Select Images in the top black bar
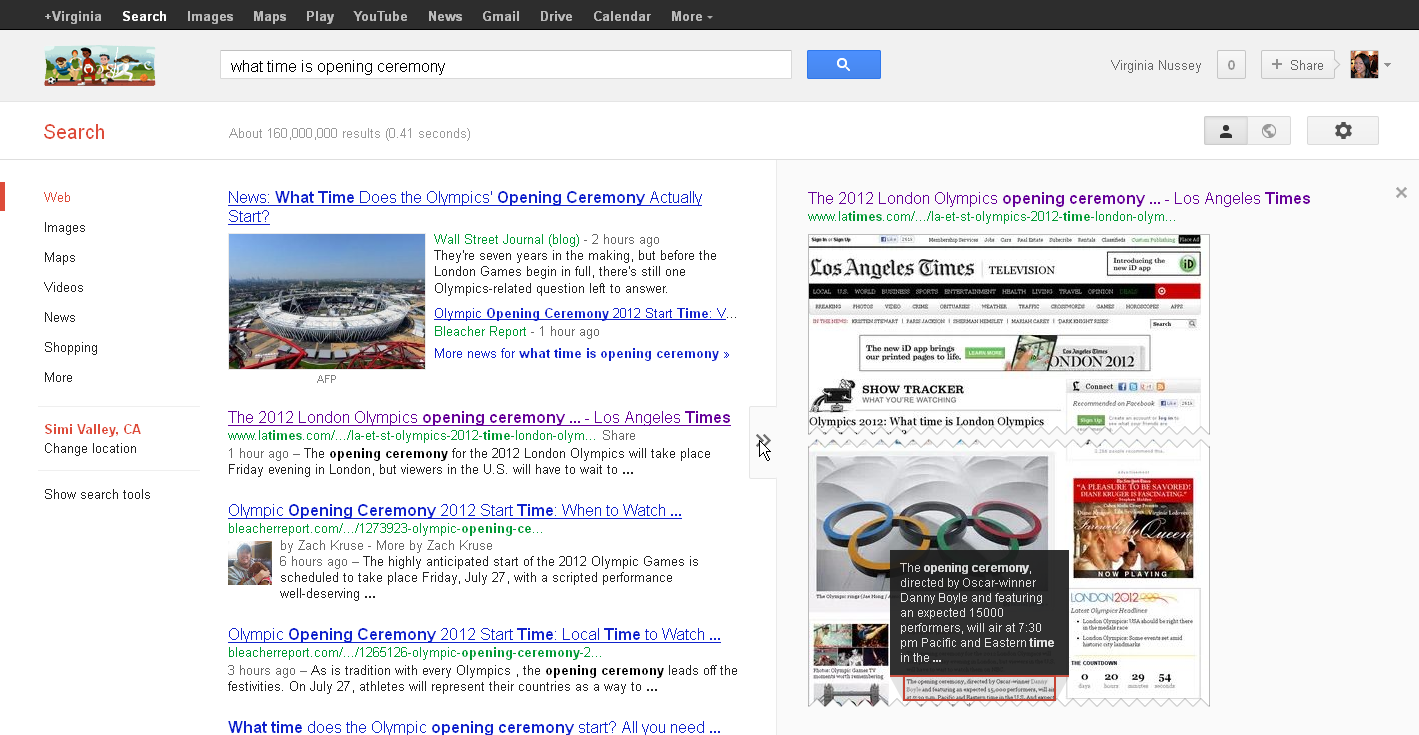1419x735 pixels. [210, 16]
